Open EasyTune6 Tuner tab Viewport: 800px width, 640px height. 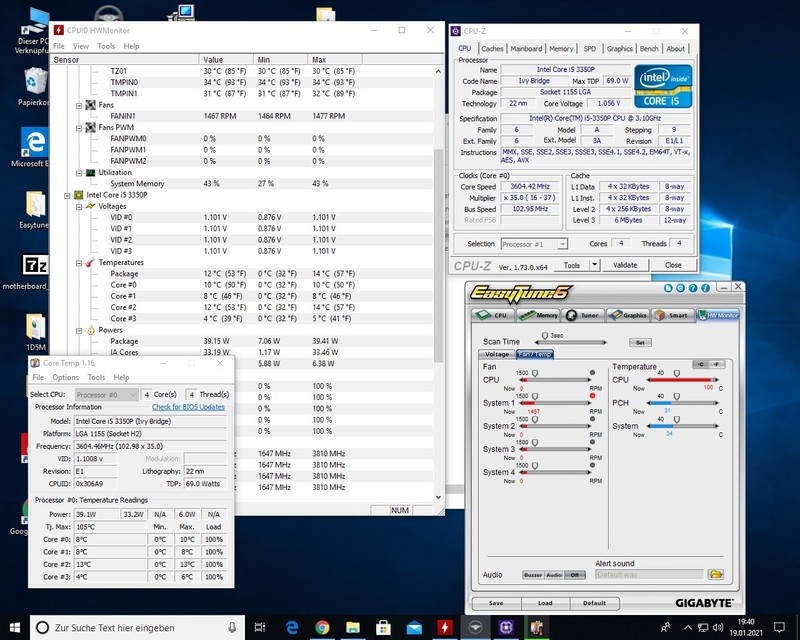pyautogui.click(x=583, y=315)
